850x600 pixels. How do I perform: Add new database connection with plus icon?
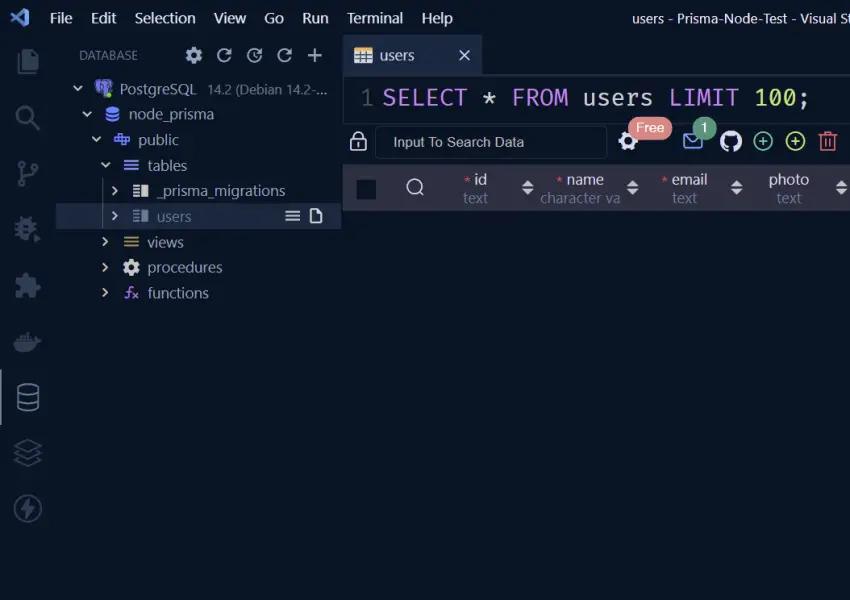(x=315, y=56)
